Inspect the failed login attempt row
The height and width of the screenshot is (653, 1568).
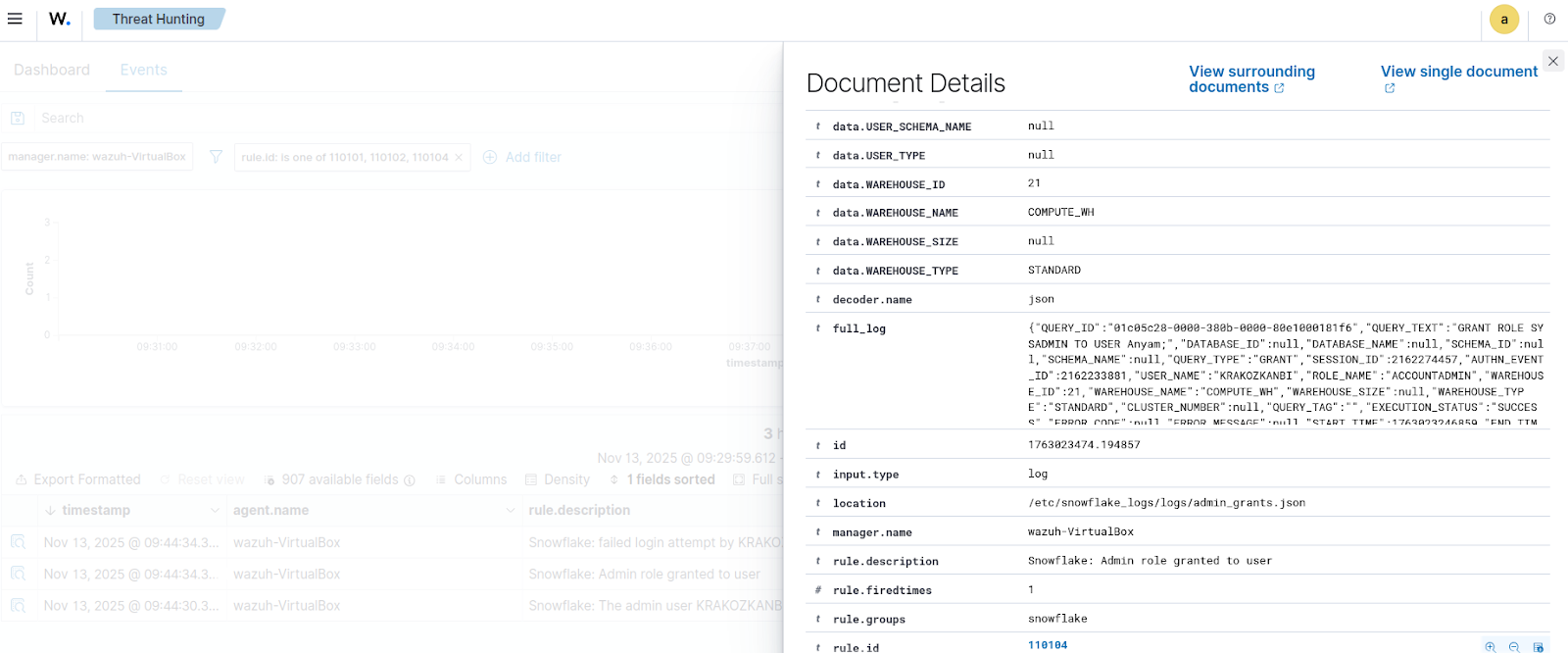(18, 542)
